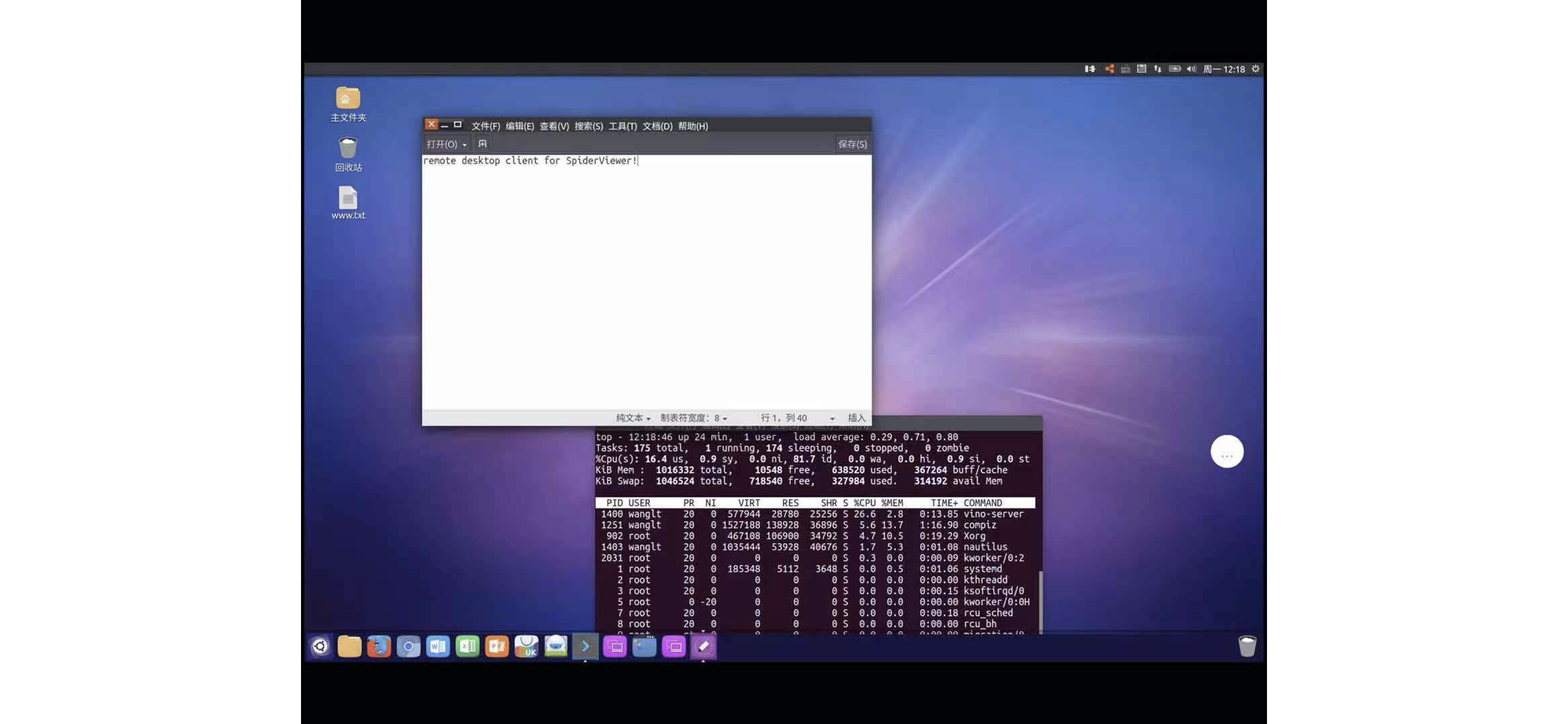Image resolution: width=1568 pixels, height=724 pixels.
Task: Click the network up-down arrows indicator
Action: click(x=1158, y=69)
